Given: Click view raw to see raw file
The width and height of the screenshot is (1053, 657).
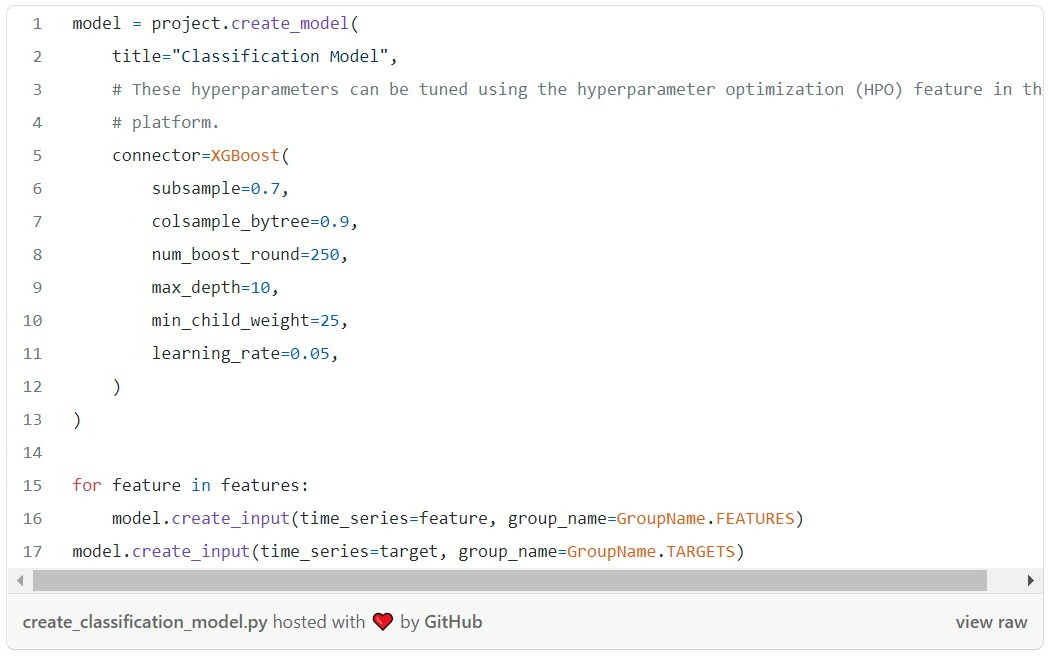Looking at the screenshot, I should (991, 621).
